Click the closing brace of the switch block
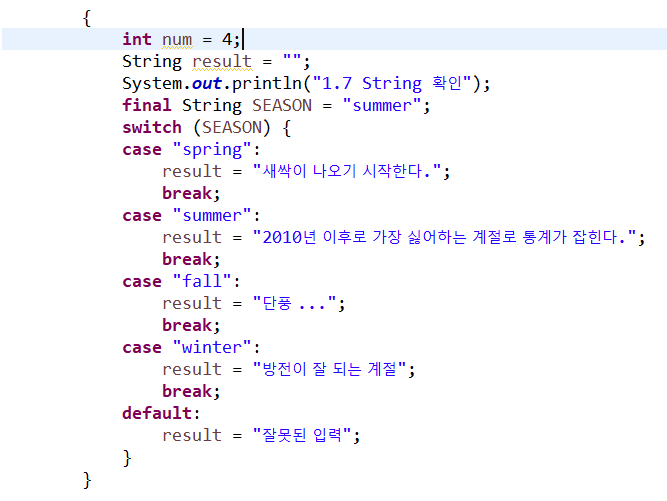Image resolution: width=667 pixels, height=501 pixels. pyautogui.click(x=127, y=458)
